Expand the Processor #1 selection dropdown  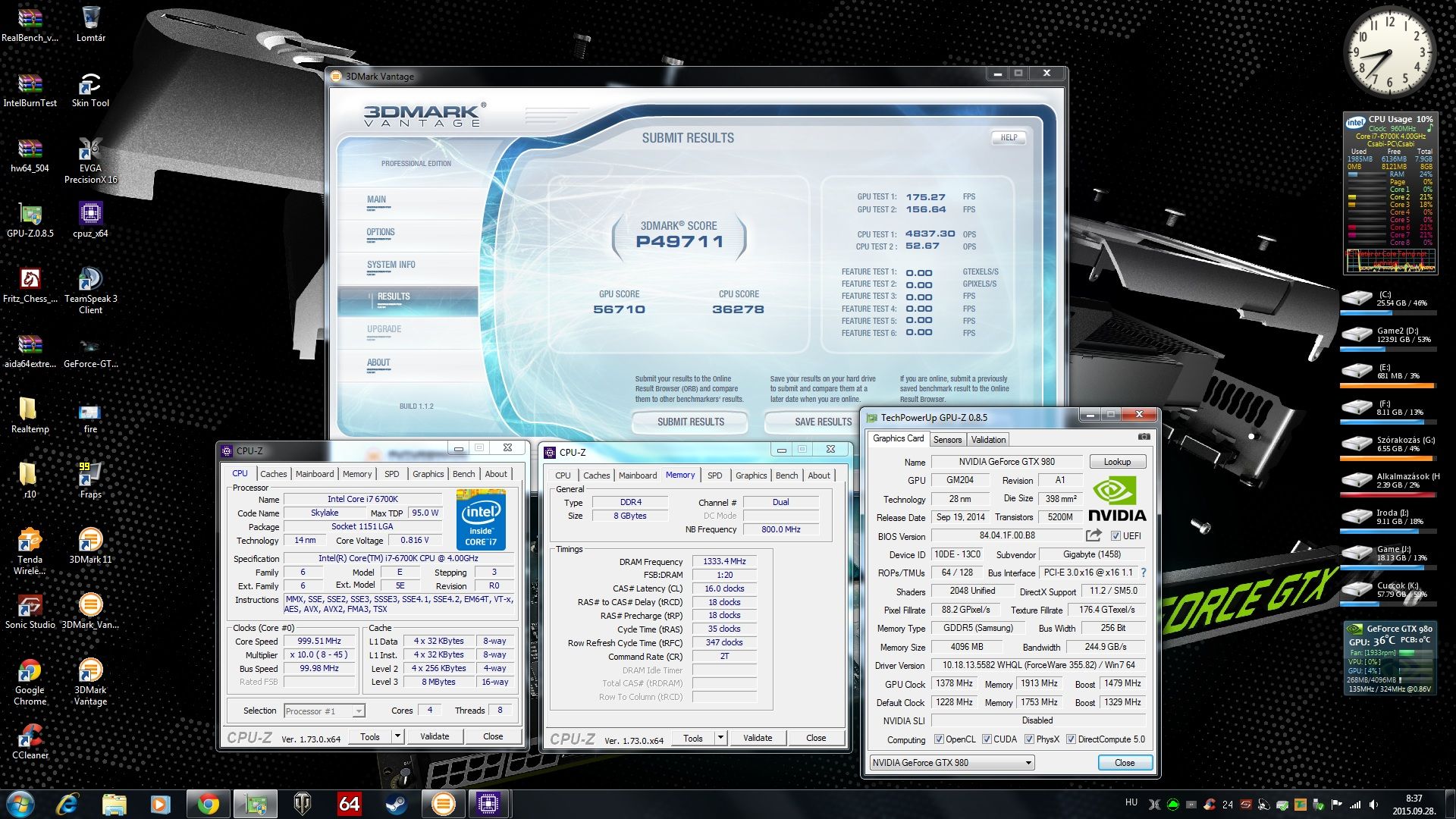pos(359,711)
